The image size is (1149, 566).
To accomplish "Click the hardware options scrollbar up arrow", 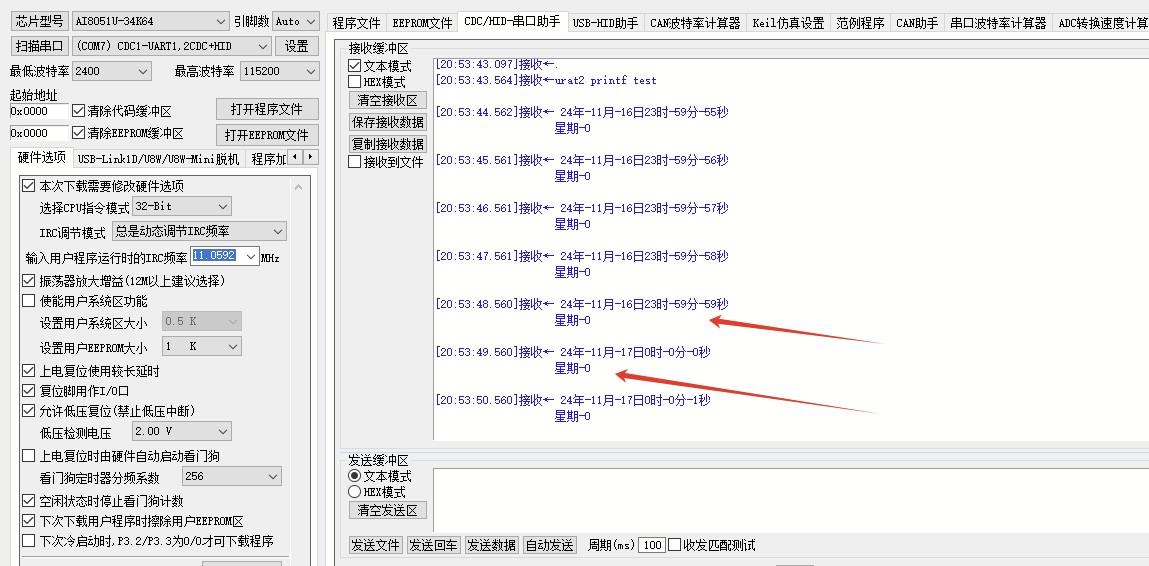I will tap(298, 187).
